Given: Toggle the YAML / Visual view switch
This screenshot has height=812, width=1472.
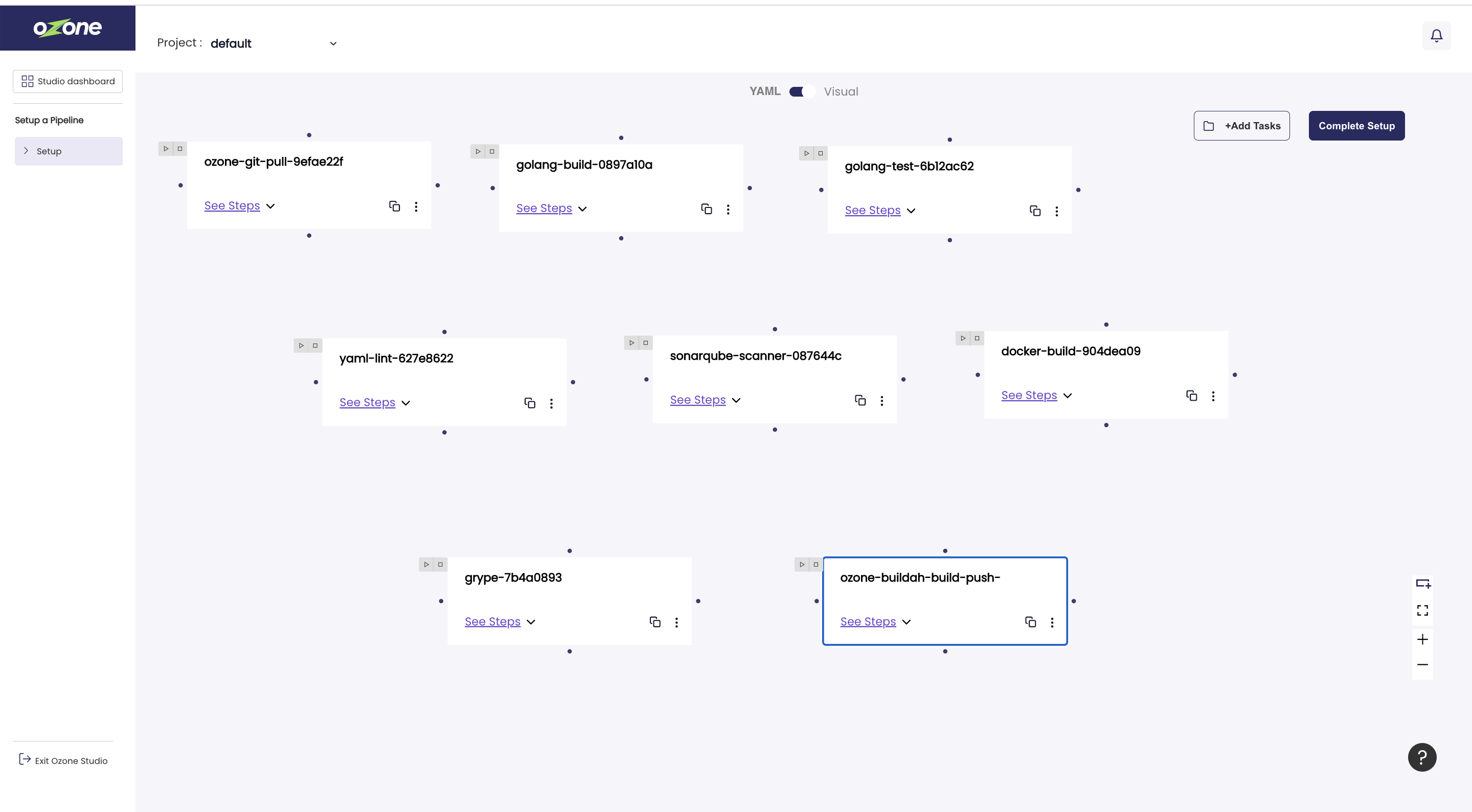Looking at the screenshot, I should (802, 91).
